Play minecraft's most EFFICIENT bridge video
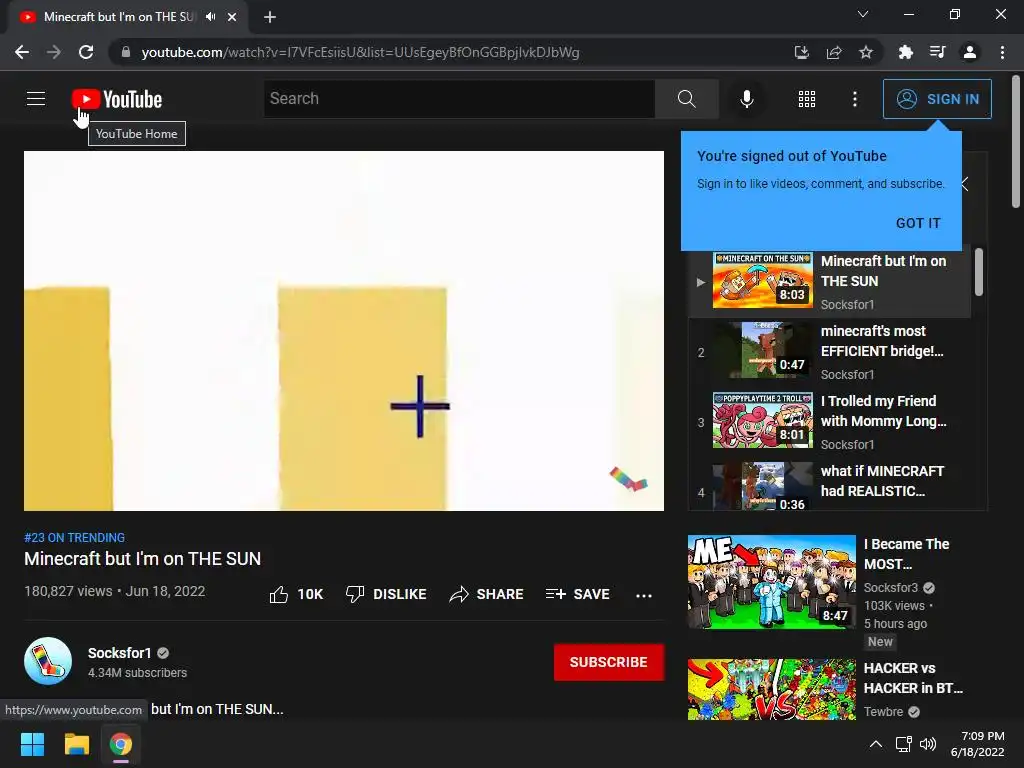Screen dimensions: 1024x768 pyautogui.click(x=829, y=352)
